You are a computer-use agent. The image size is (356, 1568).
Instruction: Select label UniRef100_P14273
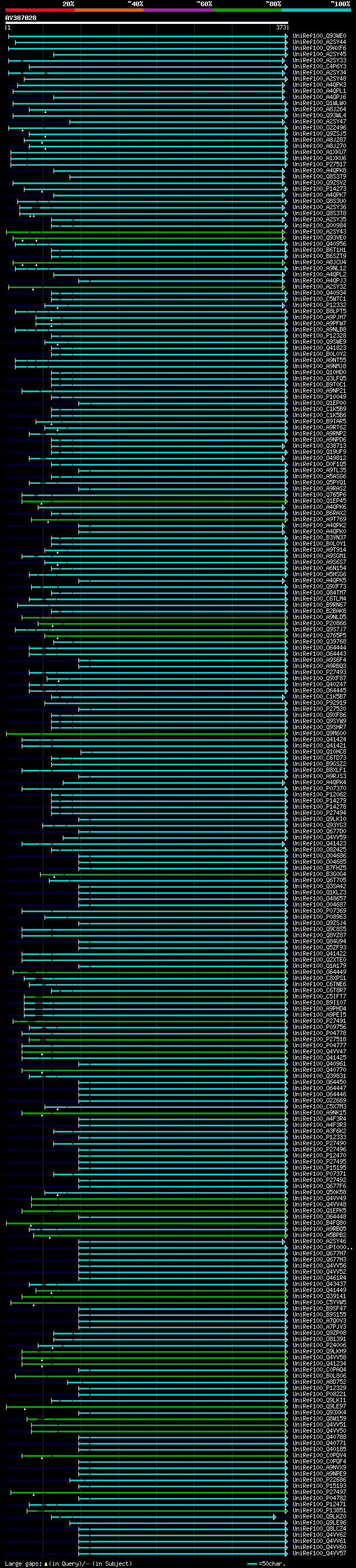pyautogui.click(x=319, y=189)
